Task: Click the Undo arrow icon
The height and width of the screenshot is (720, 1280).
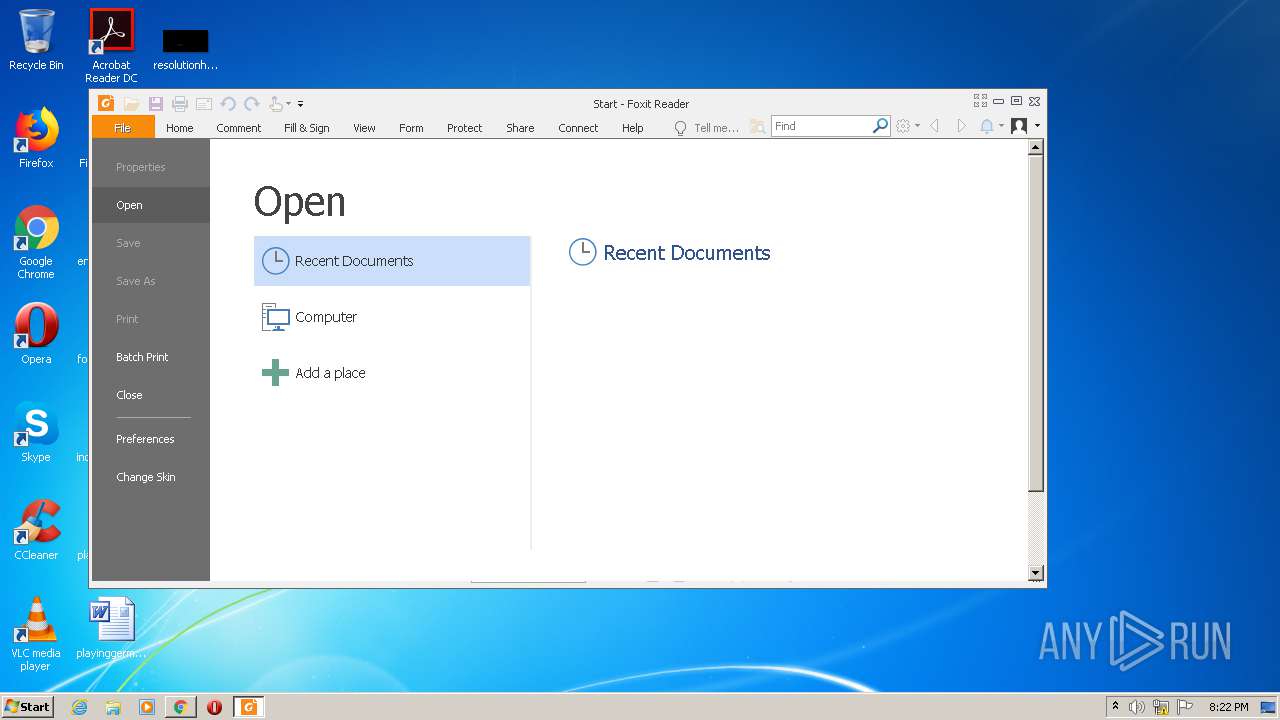Action: [x=228, y=103]
